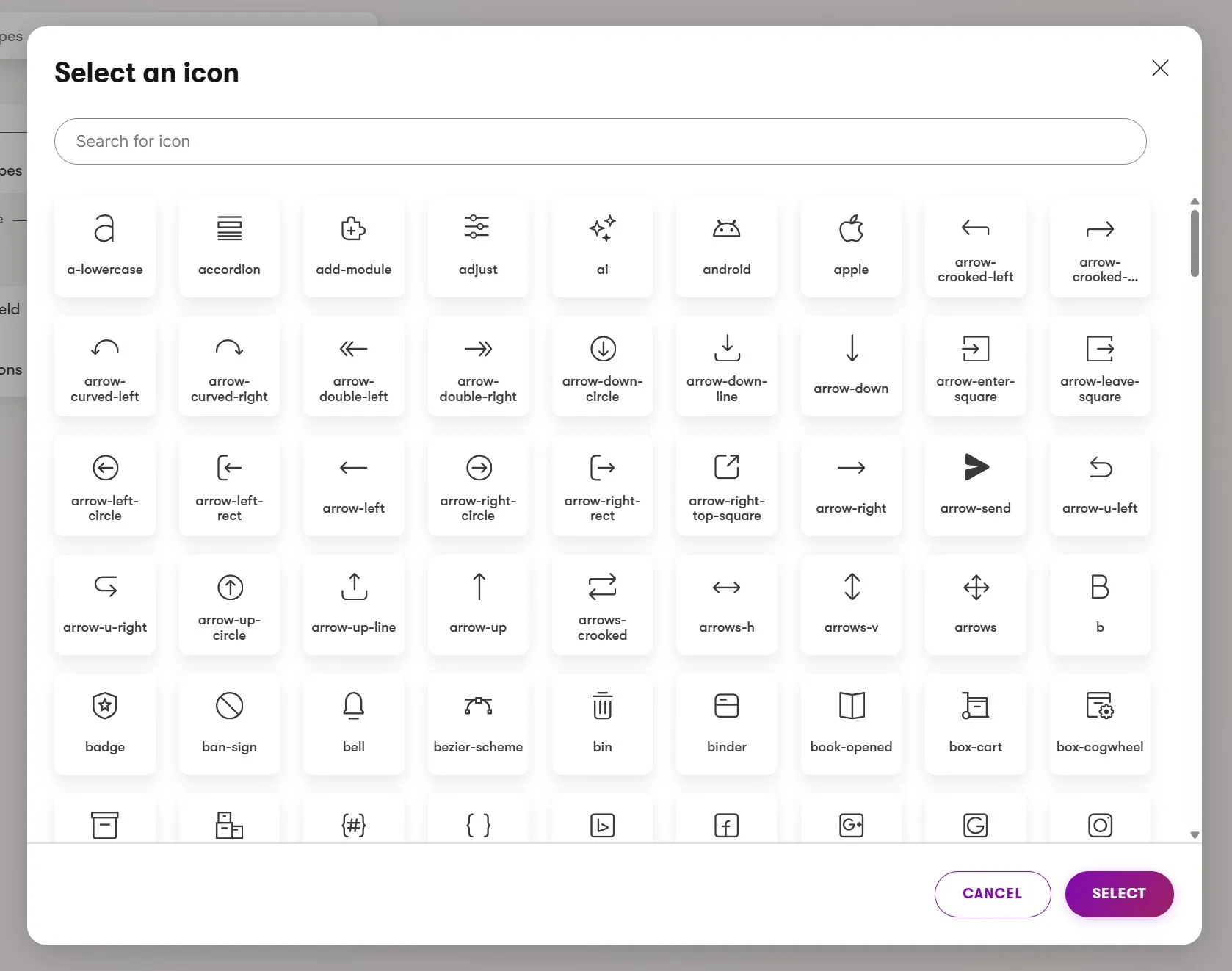
Task: Choose the bell icon
Action: click(x=353, y=723)
